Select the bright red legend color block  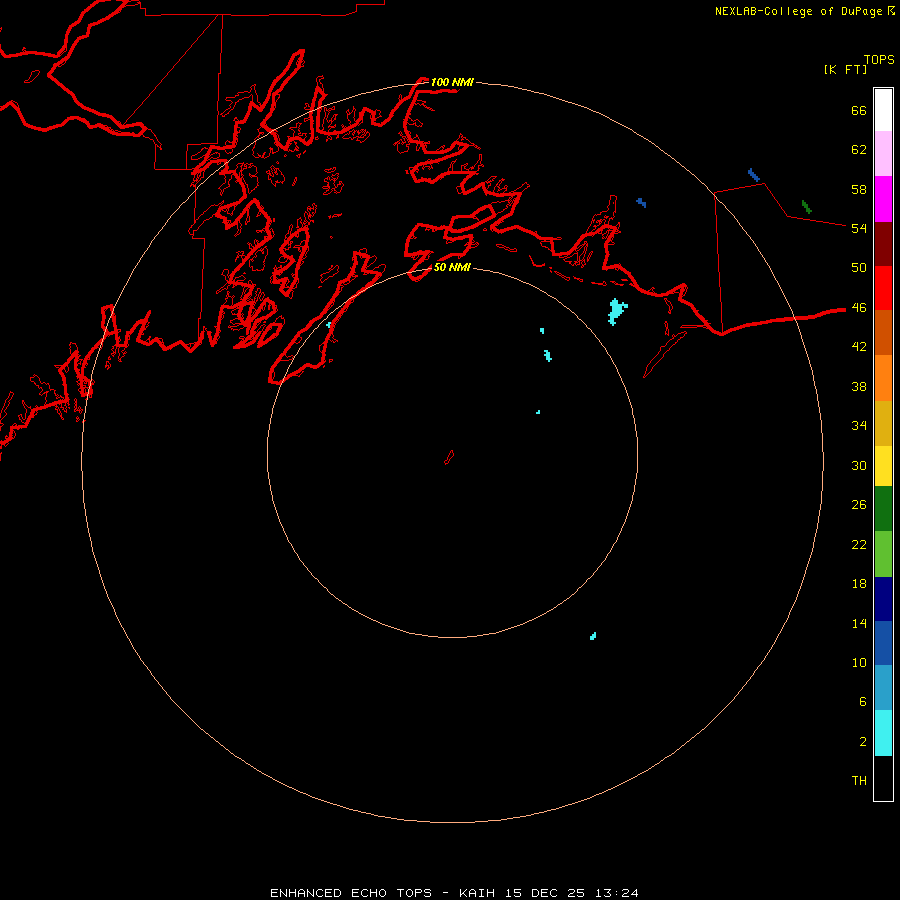(883, 288)
